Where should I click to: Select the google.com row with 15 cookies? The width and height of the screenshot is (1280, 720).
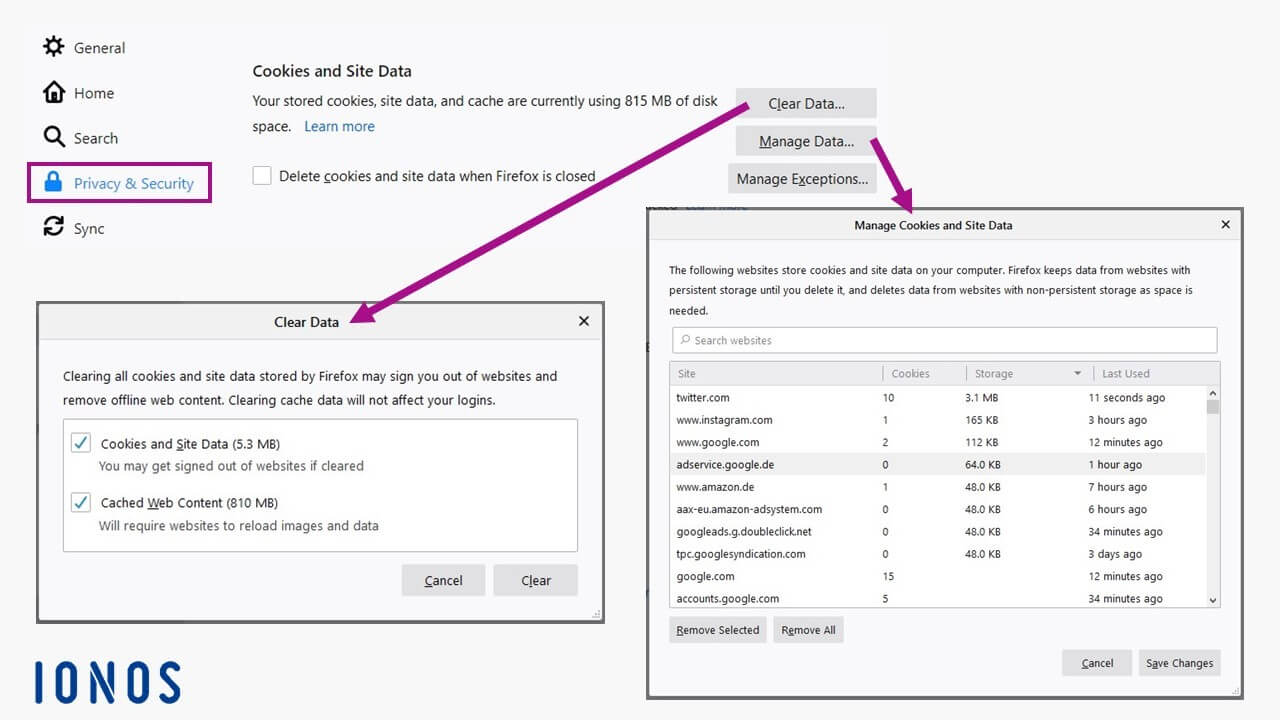pos(938,576)
